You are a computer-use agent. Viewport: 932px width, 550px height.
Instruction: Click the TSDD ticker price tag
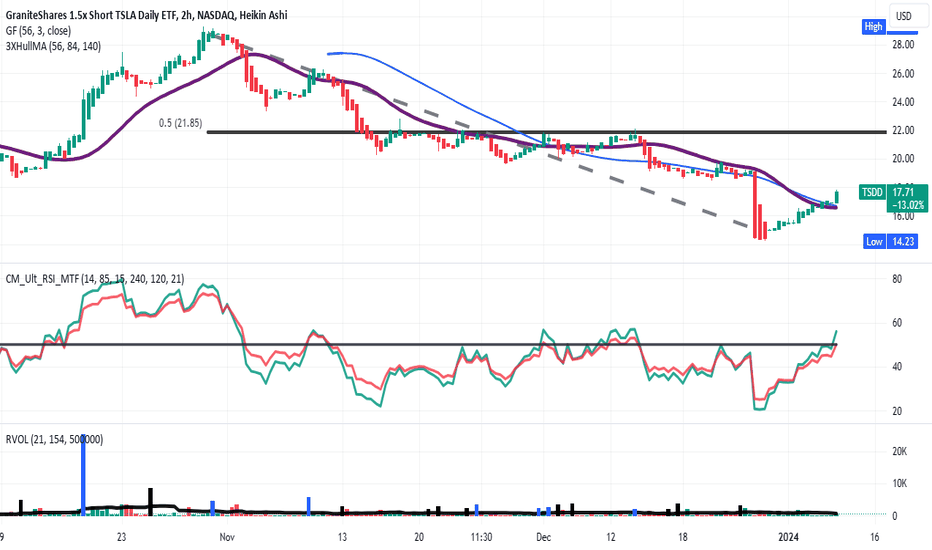(x=872, y=192)
